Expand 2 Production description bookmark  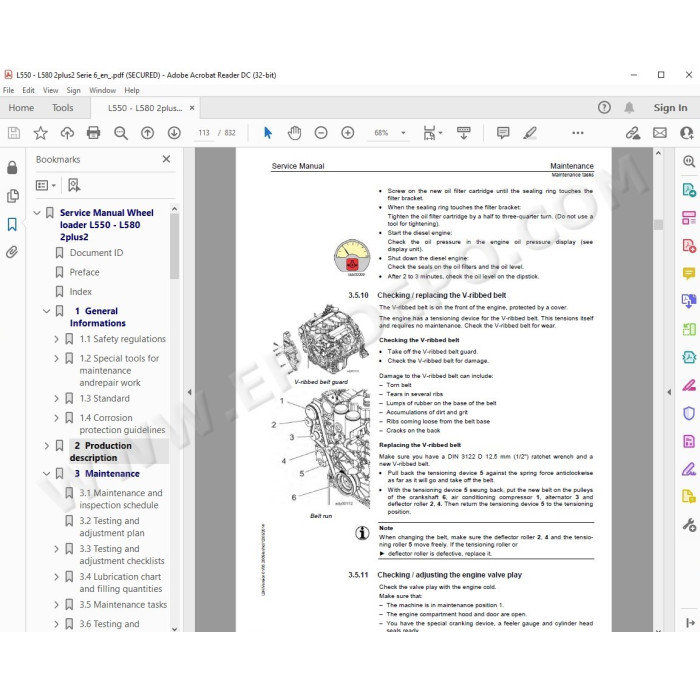pos(46,446)
